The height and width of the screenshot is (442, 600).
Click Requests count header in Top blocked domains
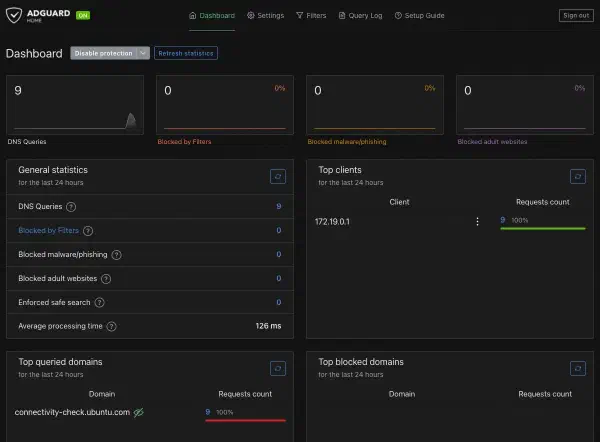point(545,394)
